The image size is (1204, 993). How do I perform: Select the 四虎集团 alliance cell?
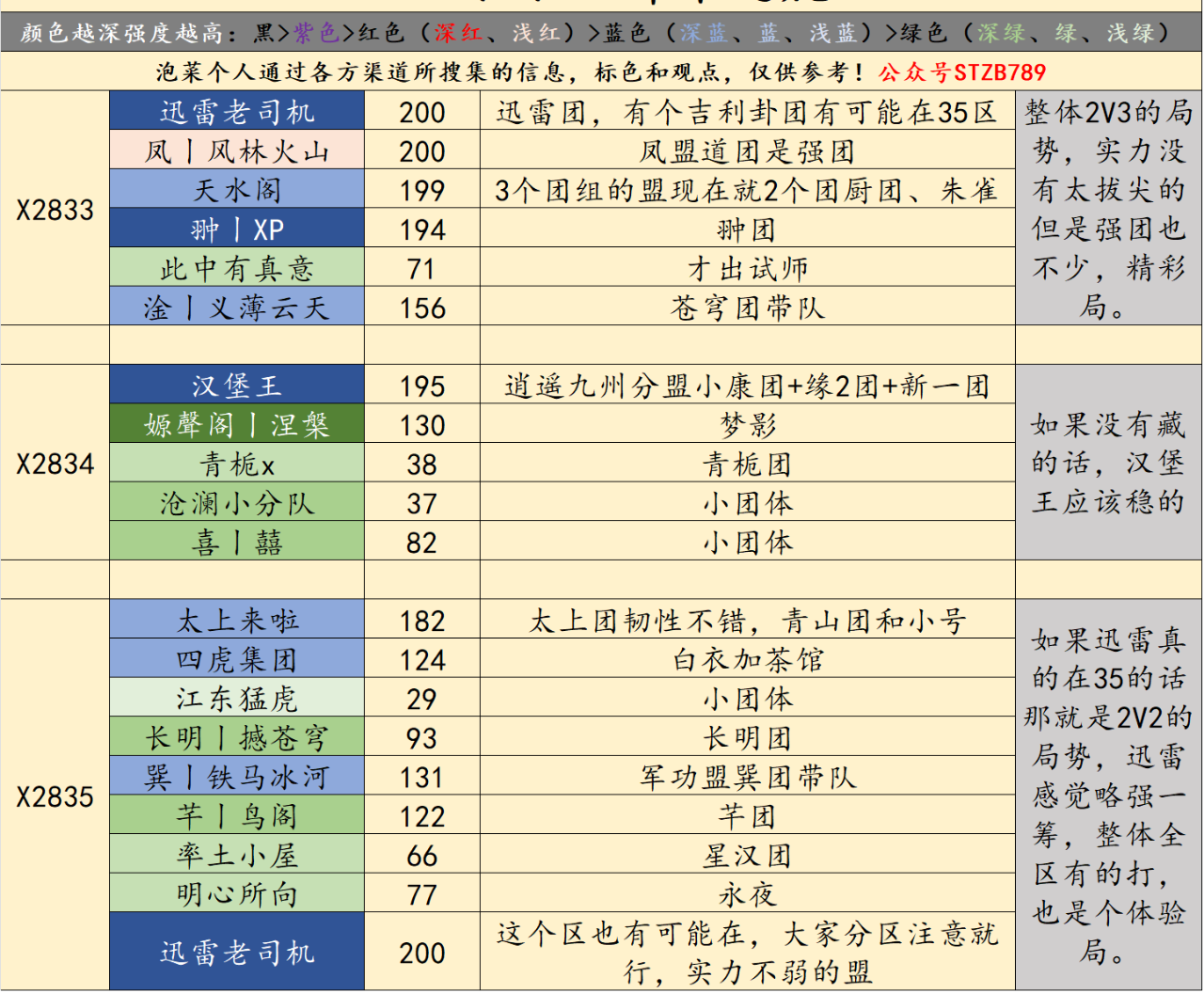point(237,659)
